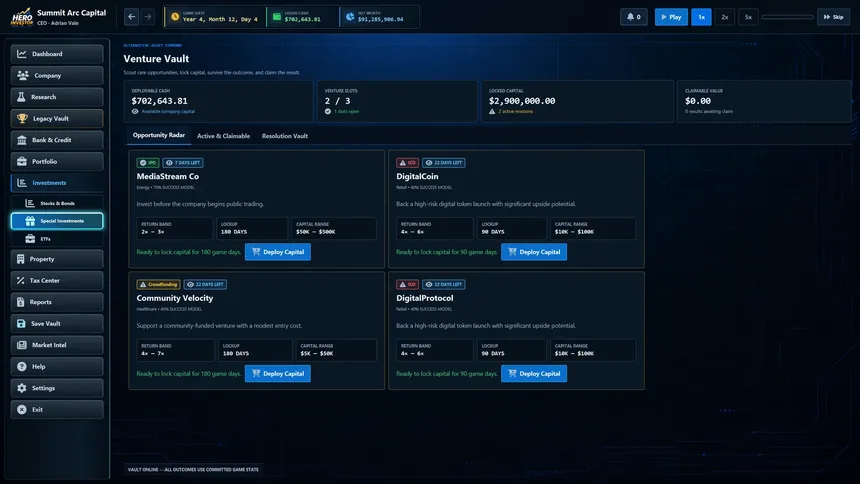The height and width of the screenshot is (484, 860).
Task: Click the time progress bar
Action: (x=788, y=17)
